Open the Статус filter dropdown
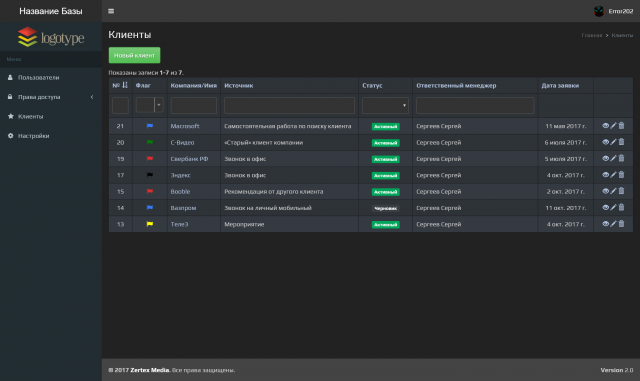 point(385,105)
